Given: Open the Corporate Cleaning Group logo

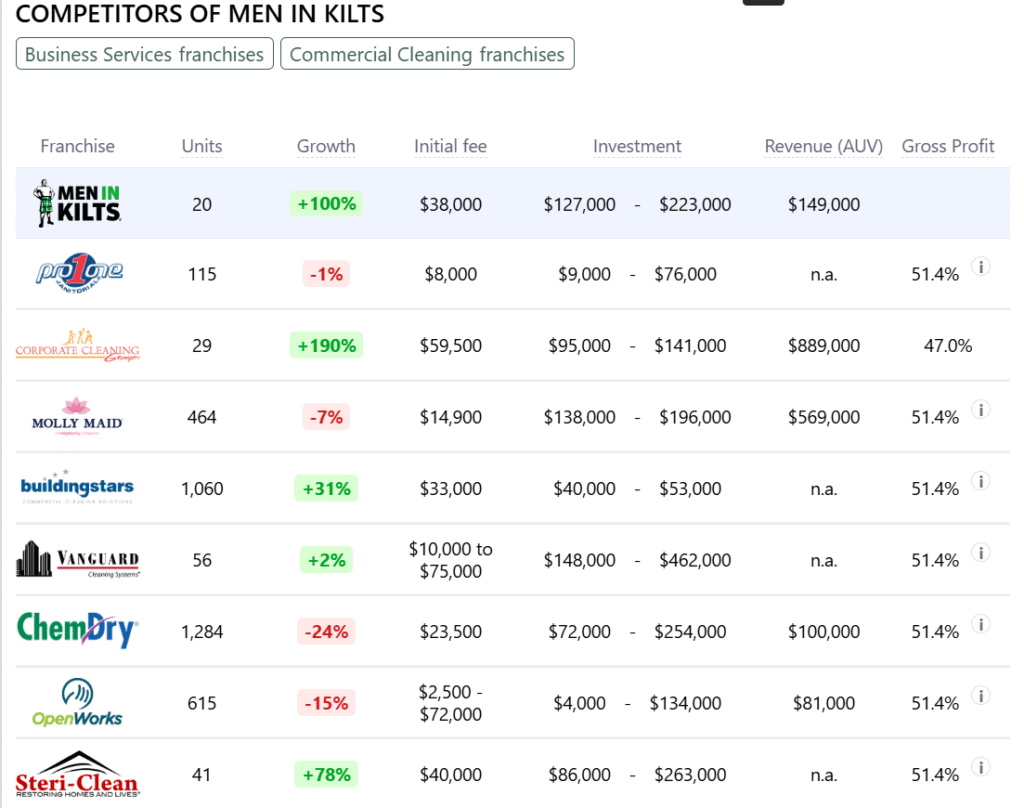Looking at the screenshot, I should [78, 346].
